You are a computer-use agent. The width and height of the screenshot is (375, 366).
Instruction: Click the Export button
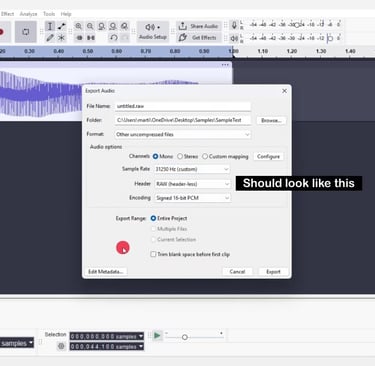273,272
